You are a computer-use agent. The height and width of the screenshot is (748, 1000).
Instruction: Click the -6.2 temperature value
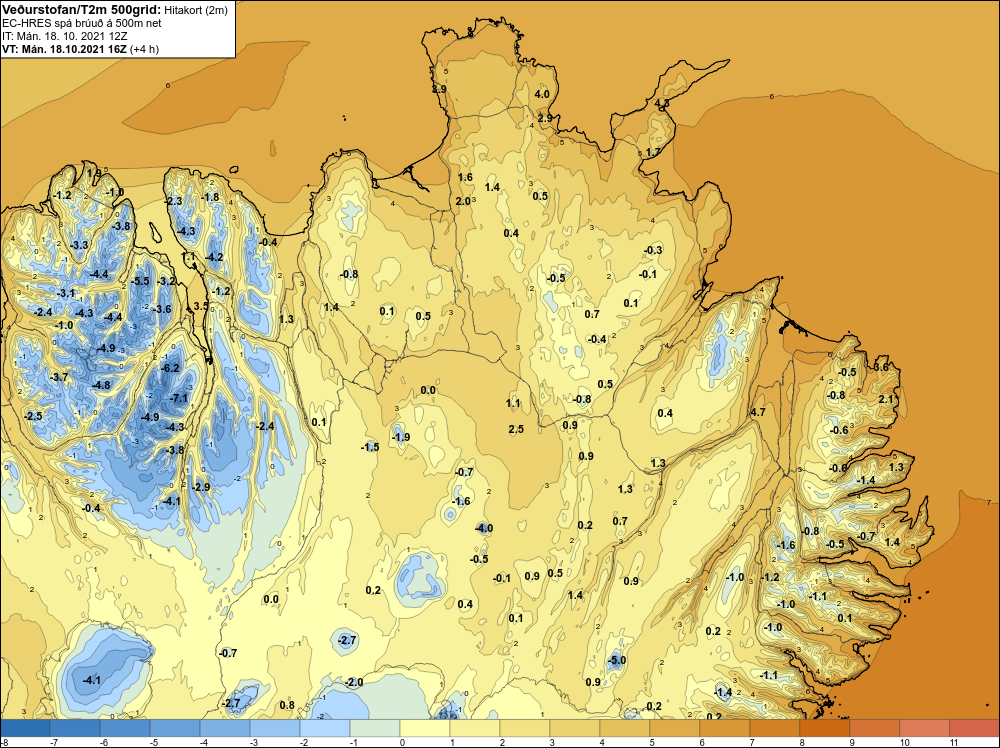[x=170, y=368]
